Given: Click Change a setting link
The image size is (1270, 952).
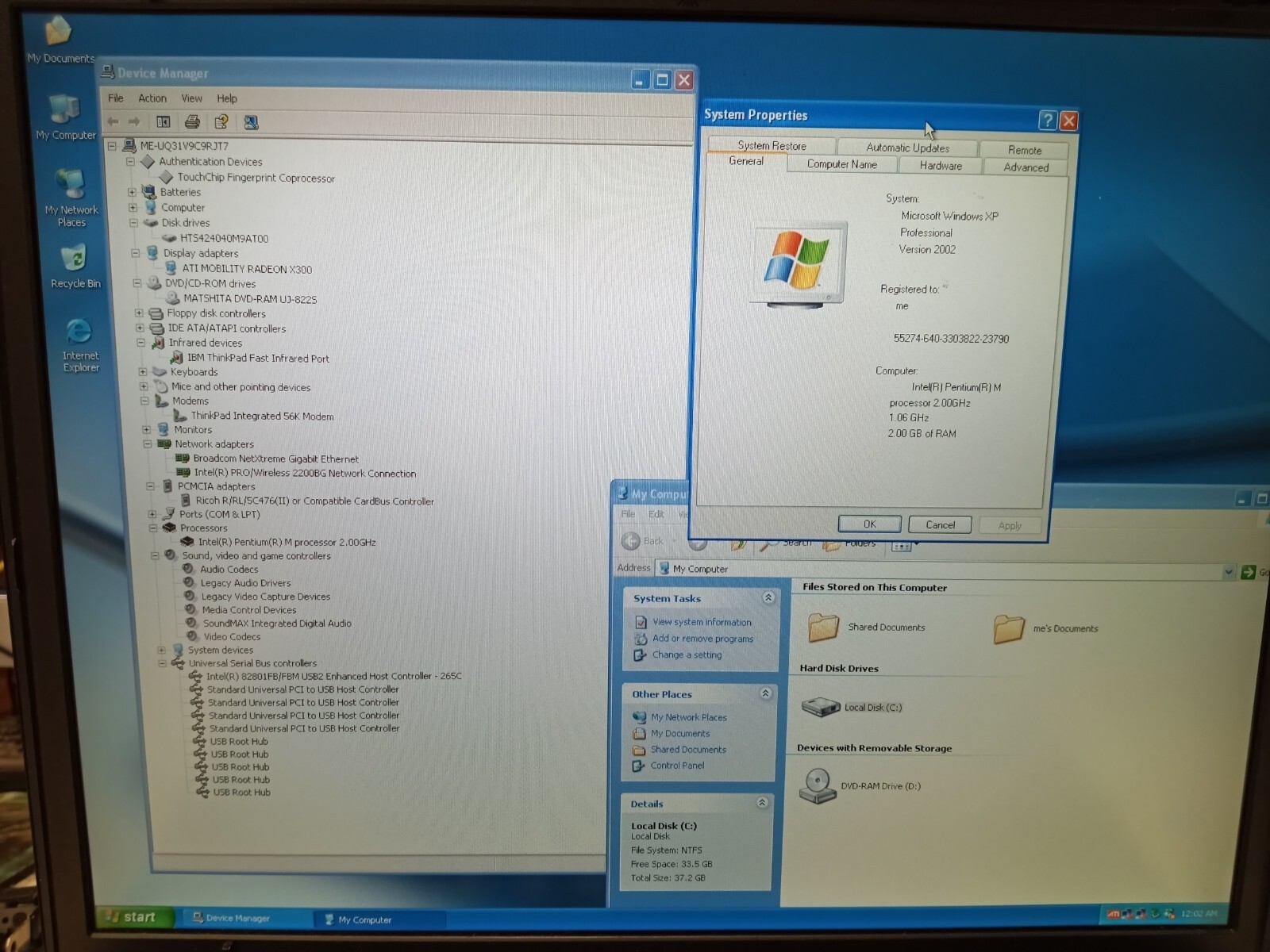Looking at the screenshot, I should (687, 654).
